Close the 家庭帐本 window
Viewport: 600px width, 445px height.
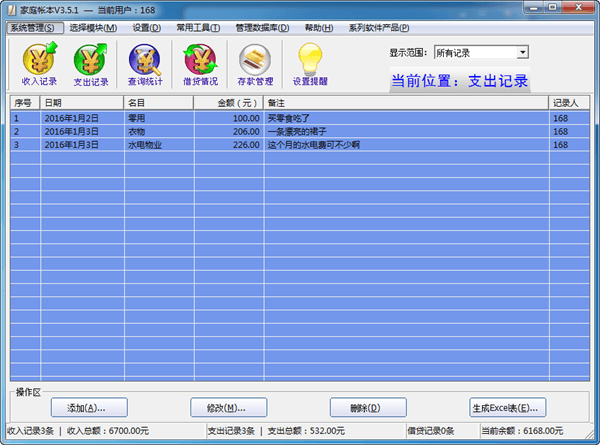coord(578,7)
